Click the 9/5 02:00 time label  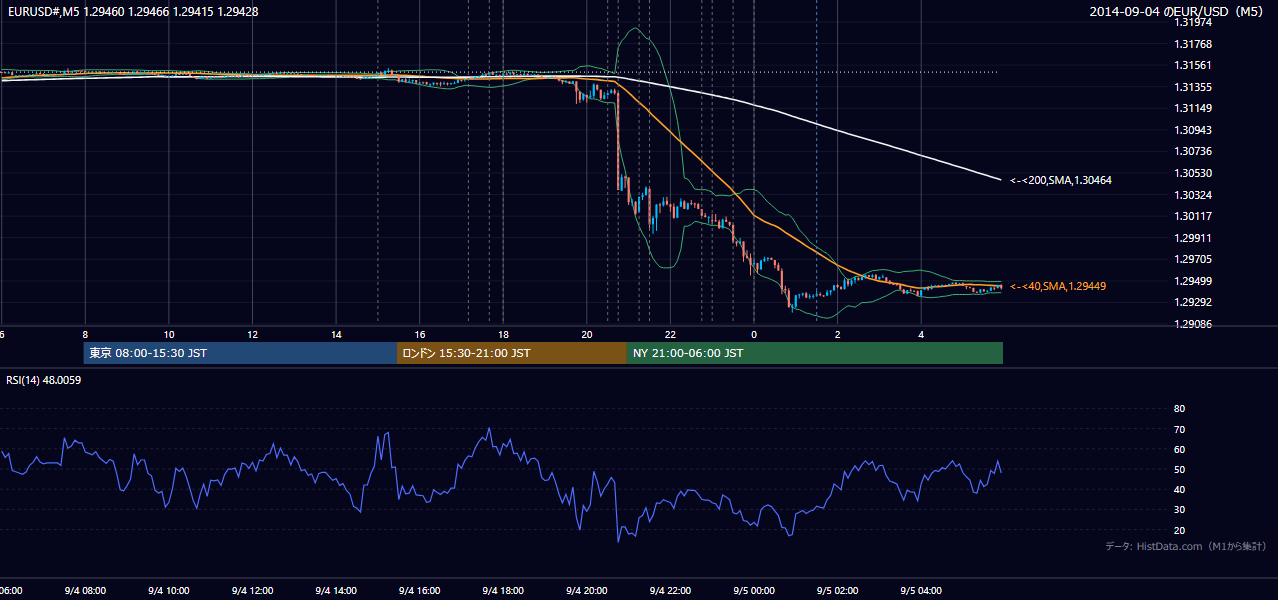pyautogui.click(x=837, y=591)
